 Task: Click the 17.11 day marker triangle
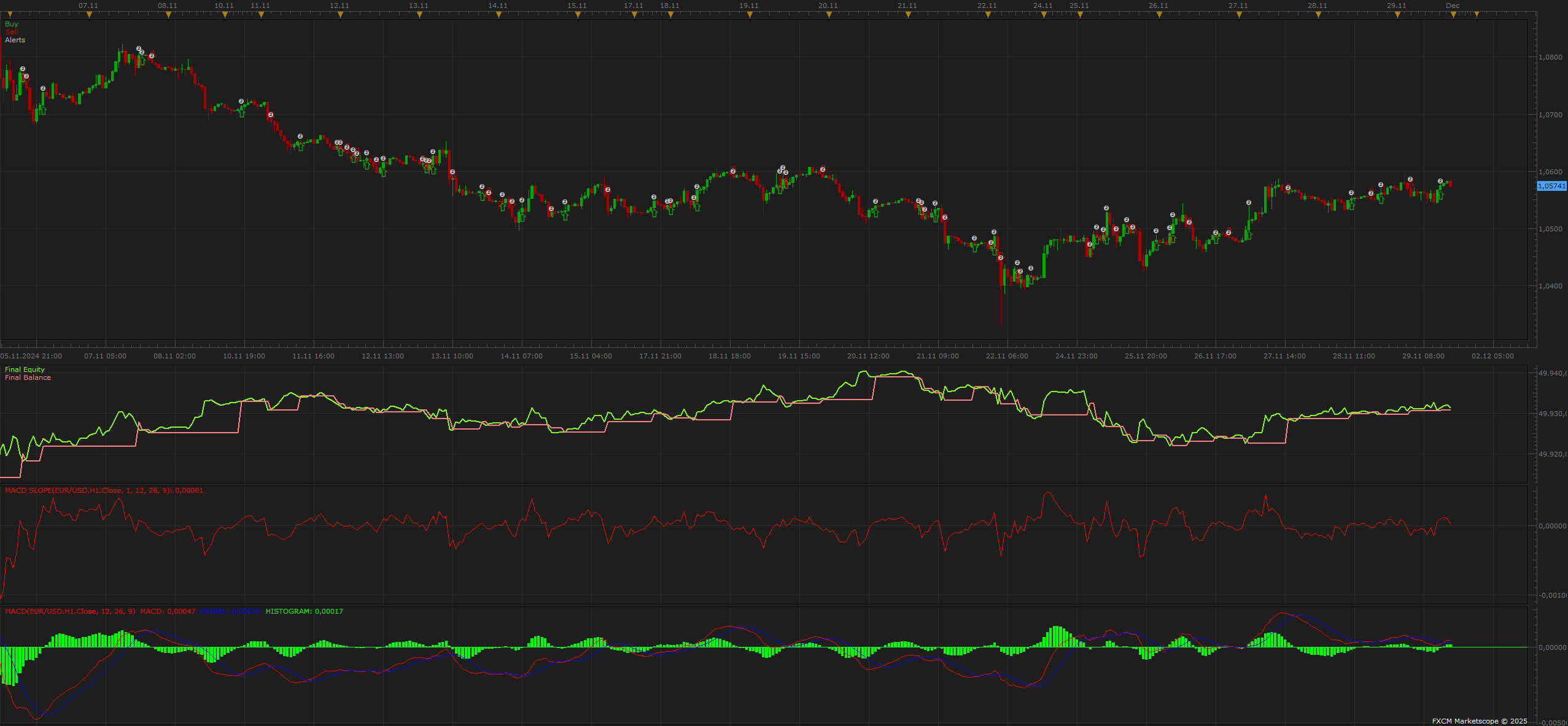point(634,15)
